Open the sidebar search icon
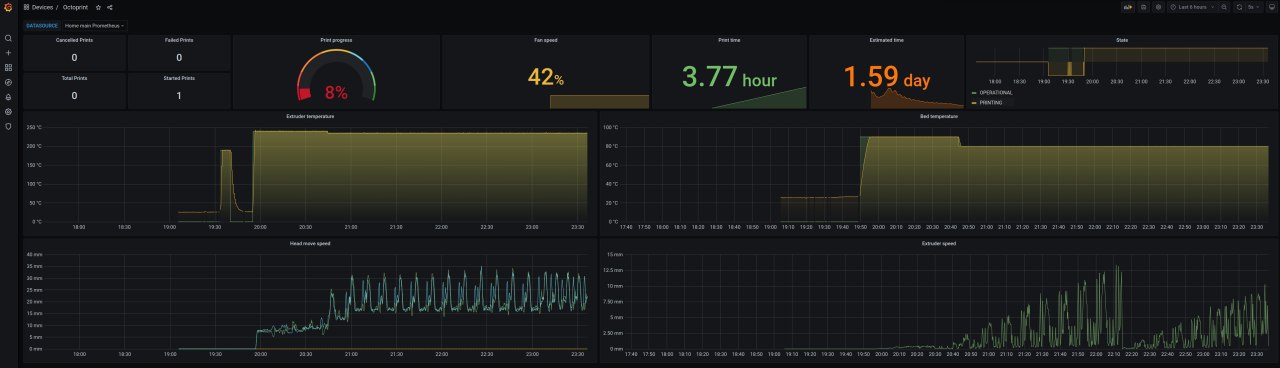 tap(8, 38)
